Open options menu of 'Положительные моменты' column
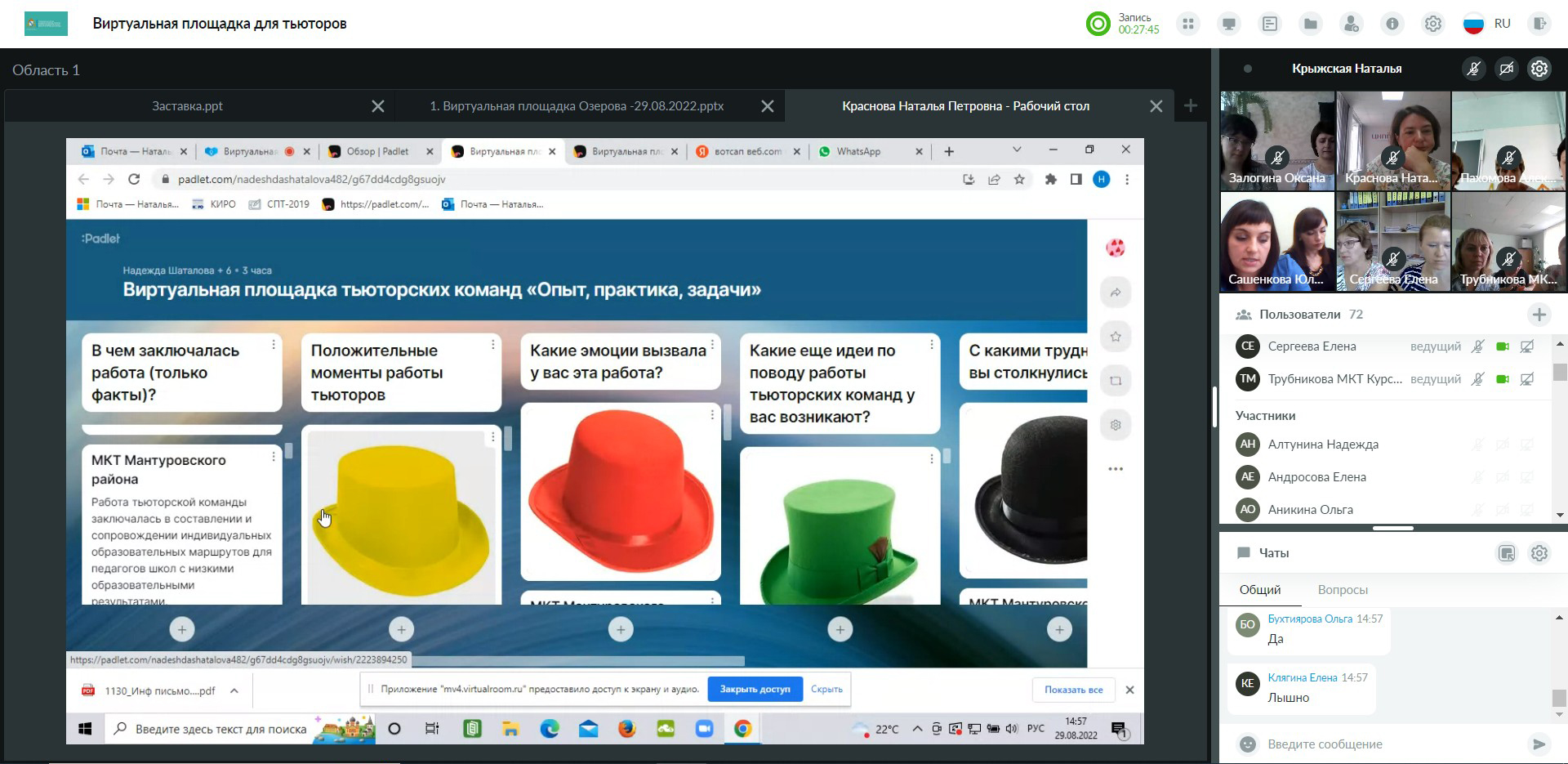 492,346
